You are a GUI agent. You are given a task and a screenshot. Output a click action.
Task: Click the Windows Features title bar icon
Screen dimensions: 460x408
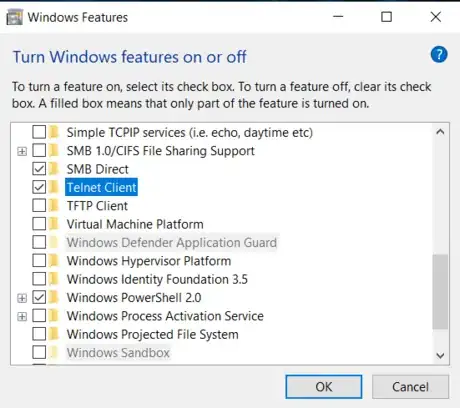pos(14,17)
